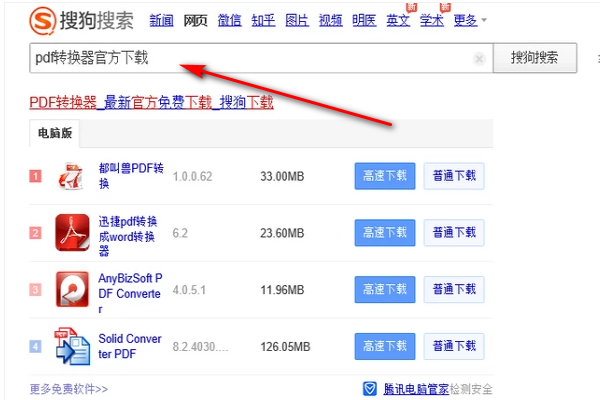Expand the 更多 dropdown menu
The image size is (600, 400).
point(470,20)
